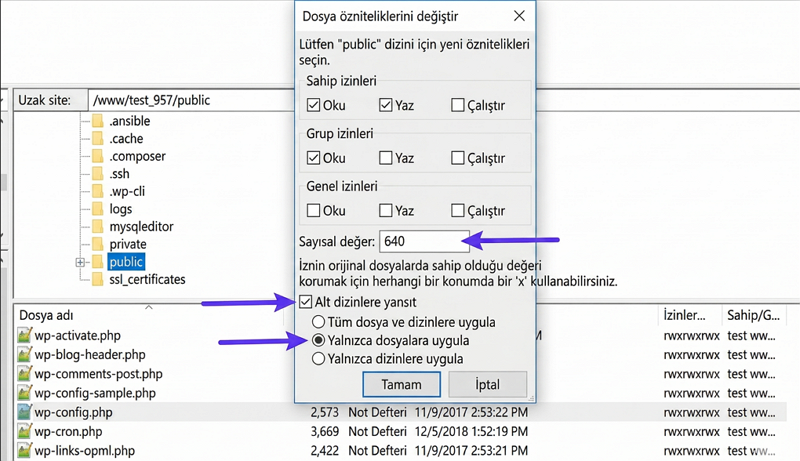This screenshot has height=461, width=800.
Task: Select Tüm dosya ve dizinlere uygula
Action: click(x=320, y=322)
